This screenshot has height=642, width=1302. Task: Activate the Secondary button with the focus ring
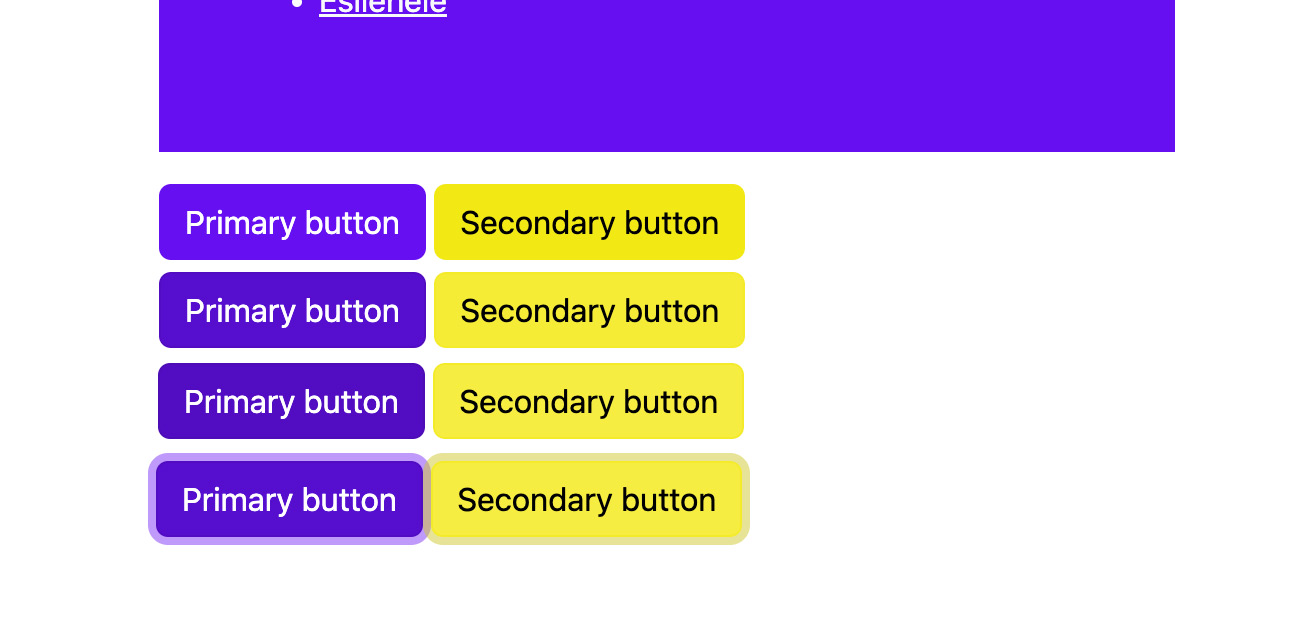point(586,499)
